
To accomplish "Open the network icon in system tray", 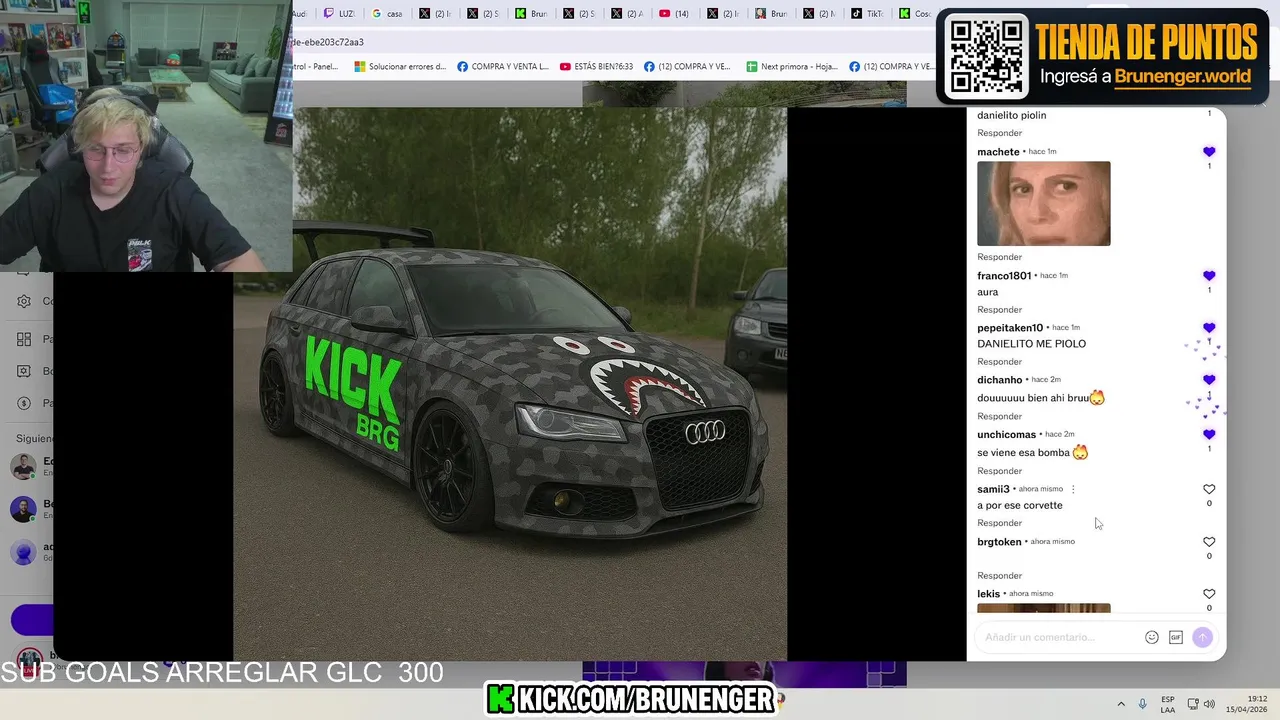I will coord(1193,704).
